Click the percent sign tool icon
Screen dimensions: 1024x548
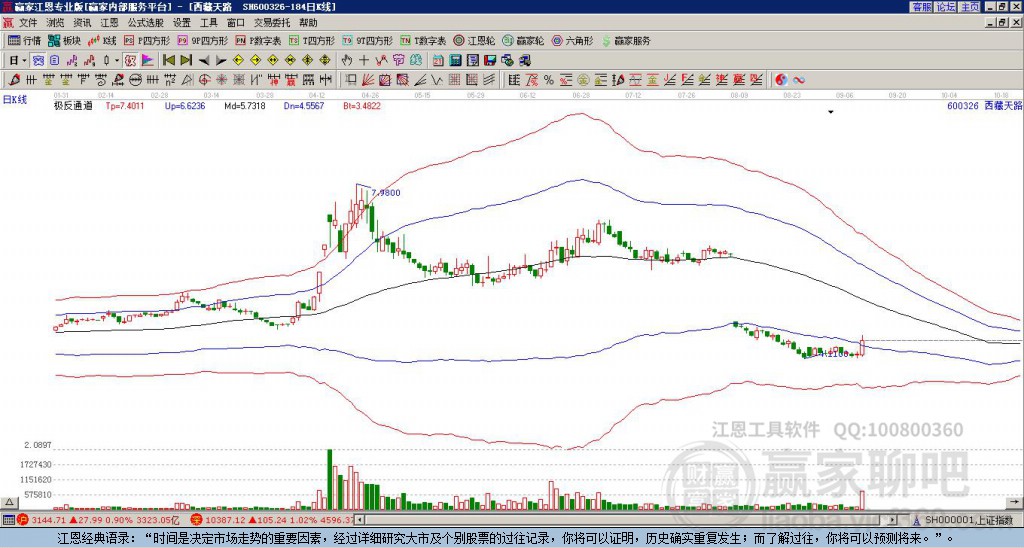coord(549,80)
